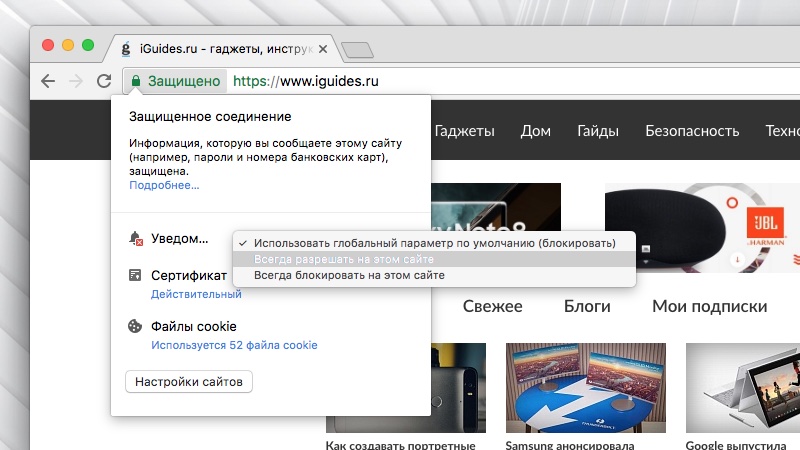Click the page reload icon
The image size is (800, 450).
pos(103,81)
